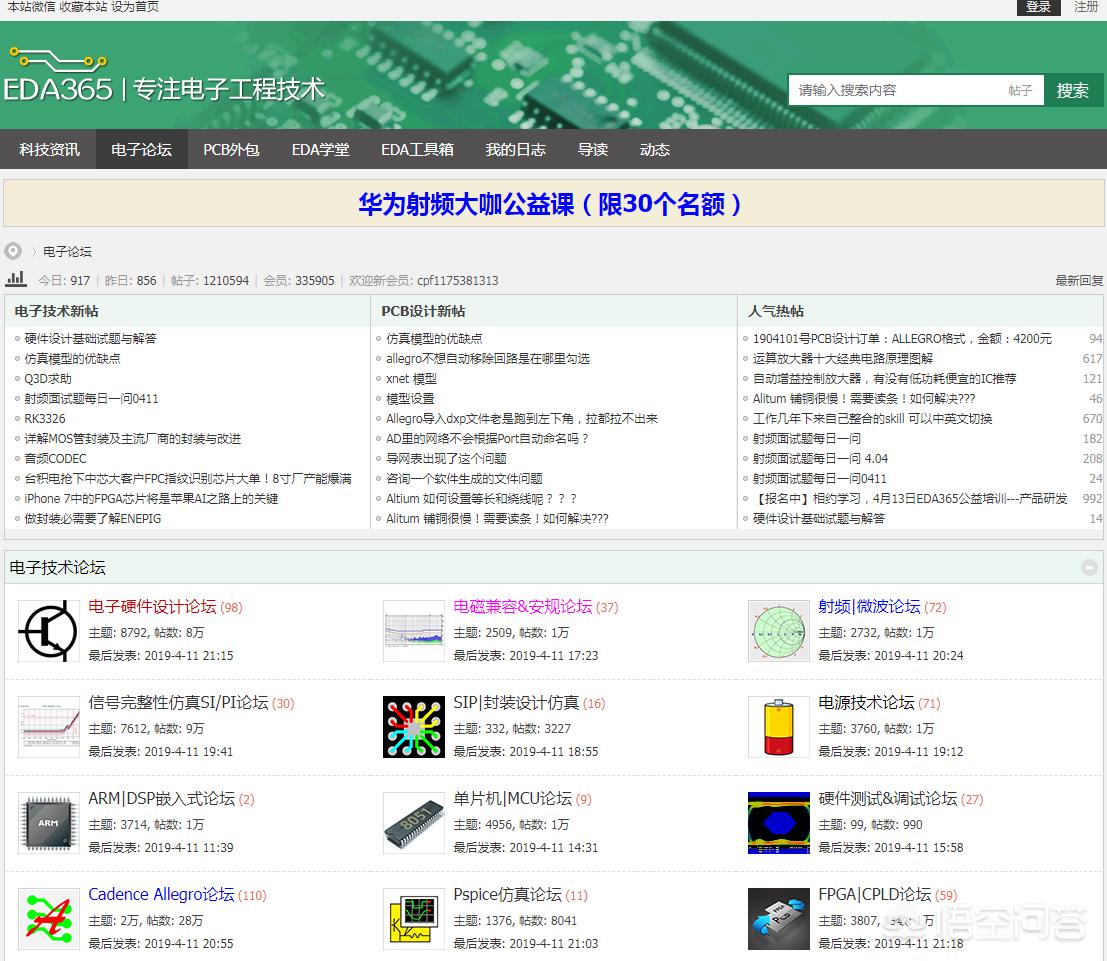The height and width of the screenshot is (961, 1107).
Task: Open the post 音频CODEC
Action: tap(55, 458)
